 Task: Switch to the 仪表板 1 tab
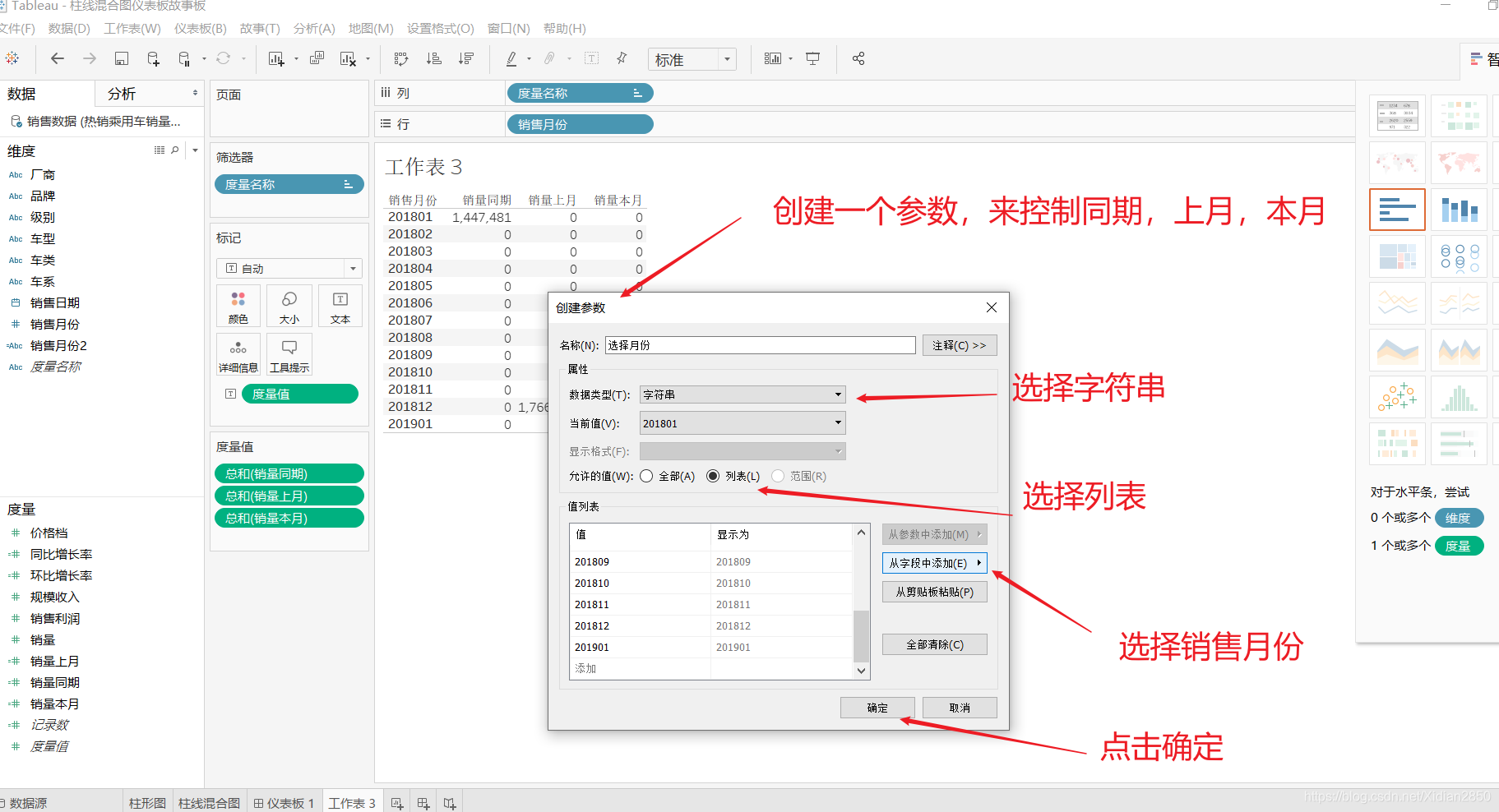click(x=284, y=803)
